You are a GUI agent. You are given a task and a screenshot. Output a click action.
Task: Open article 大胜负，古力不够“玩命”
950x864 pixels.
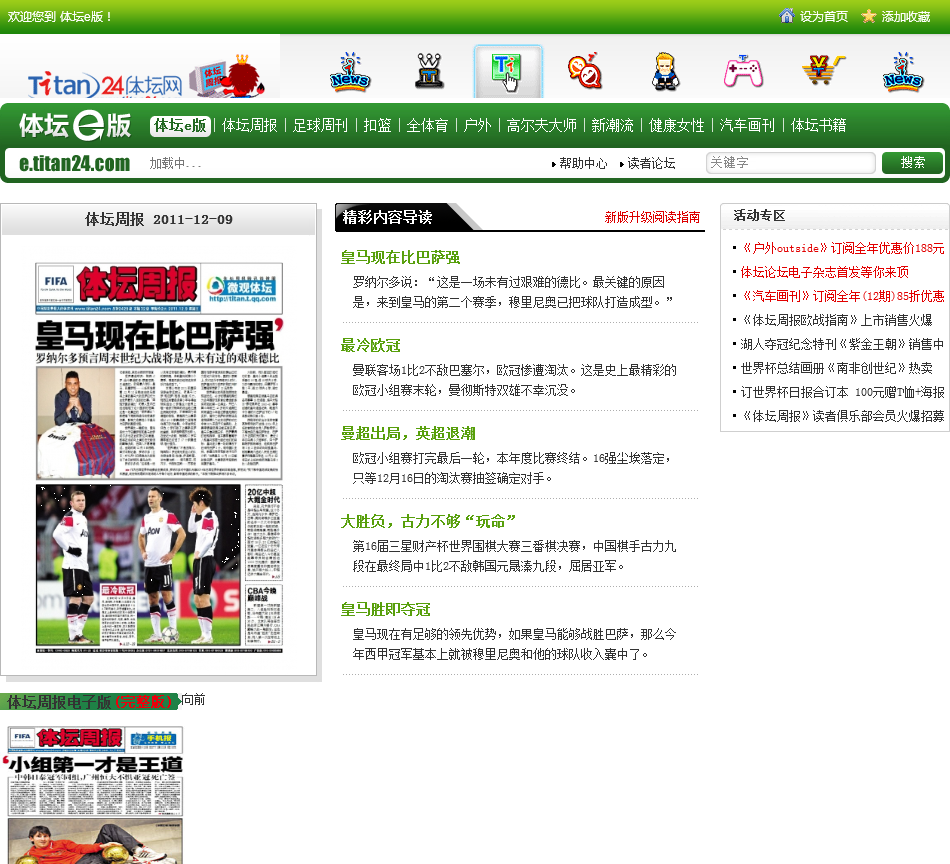coord(428,521)
